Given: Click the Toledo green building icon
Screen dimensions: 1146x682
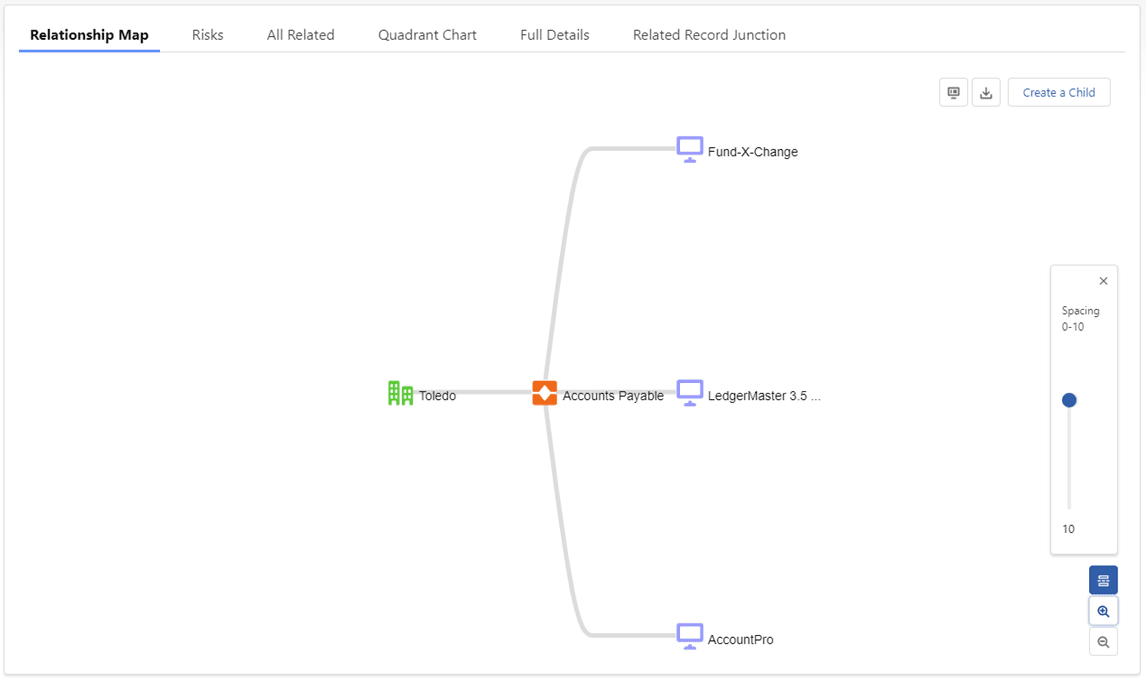Looking at the screenshot, I should [400, 393].
